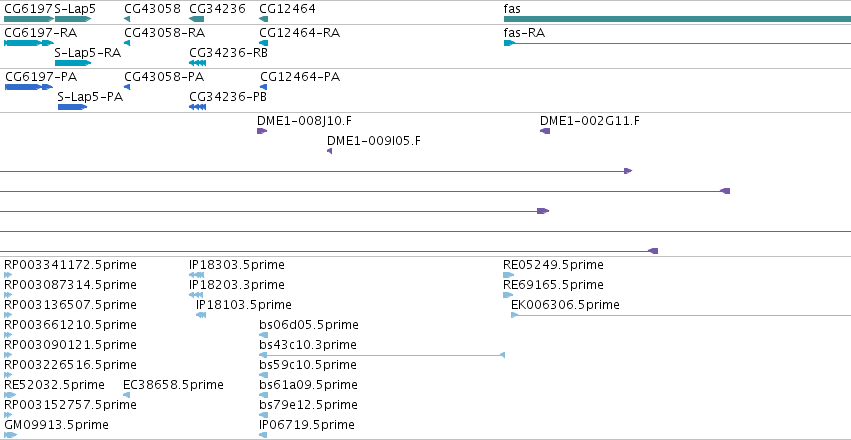
Task: Click the RP003136507.5prime label
Action: [71, 304]
